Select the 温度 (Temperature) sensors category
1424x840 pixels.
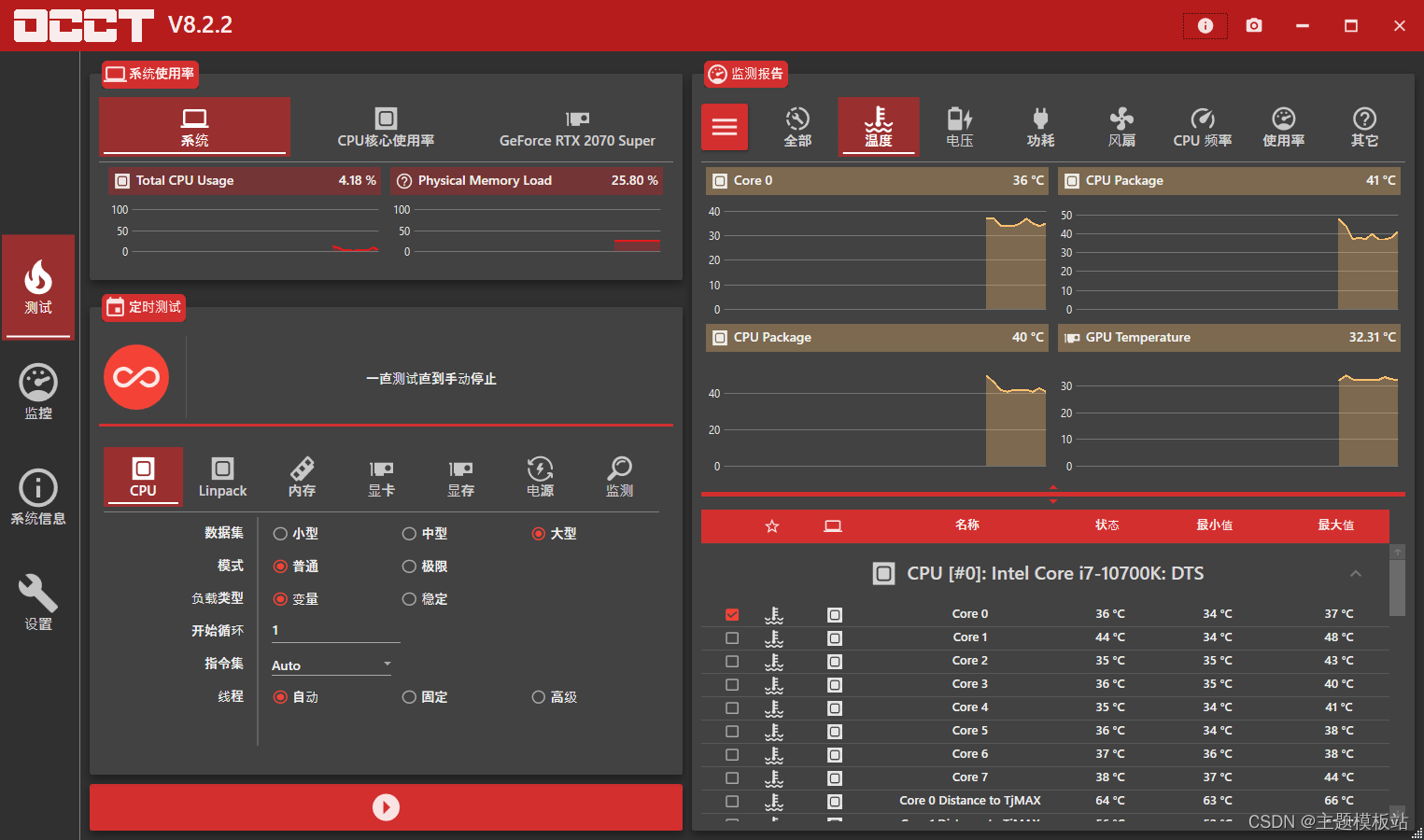point(879,126)
